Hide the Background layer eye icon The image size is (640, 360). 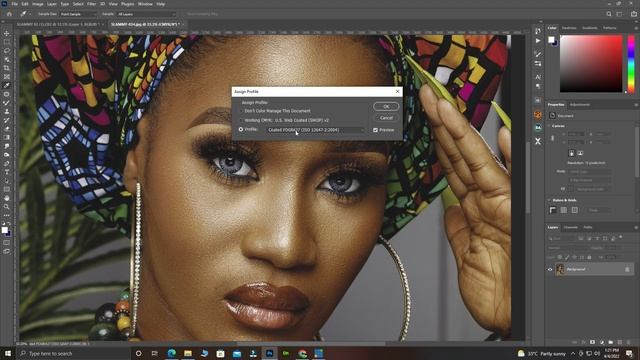pyautogui.click(x=550, y=269)
